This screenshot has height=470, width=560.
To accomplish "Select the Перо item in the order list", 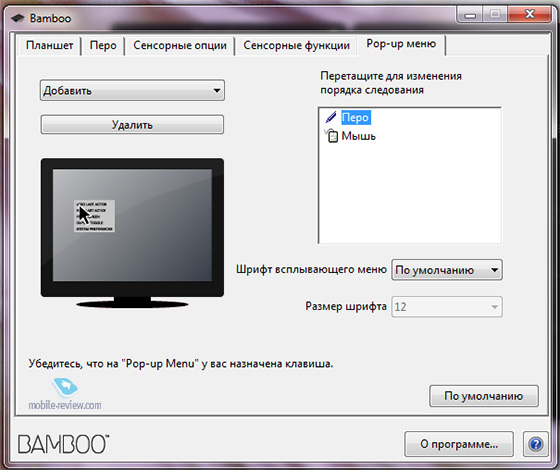I will click(356, 118).
